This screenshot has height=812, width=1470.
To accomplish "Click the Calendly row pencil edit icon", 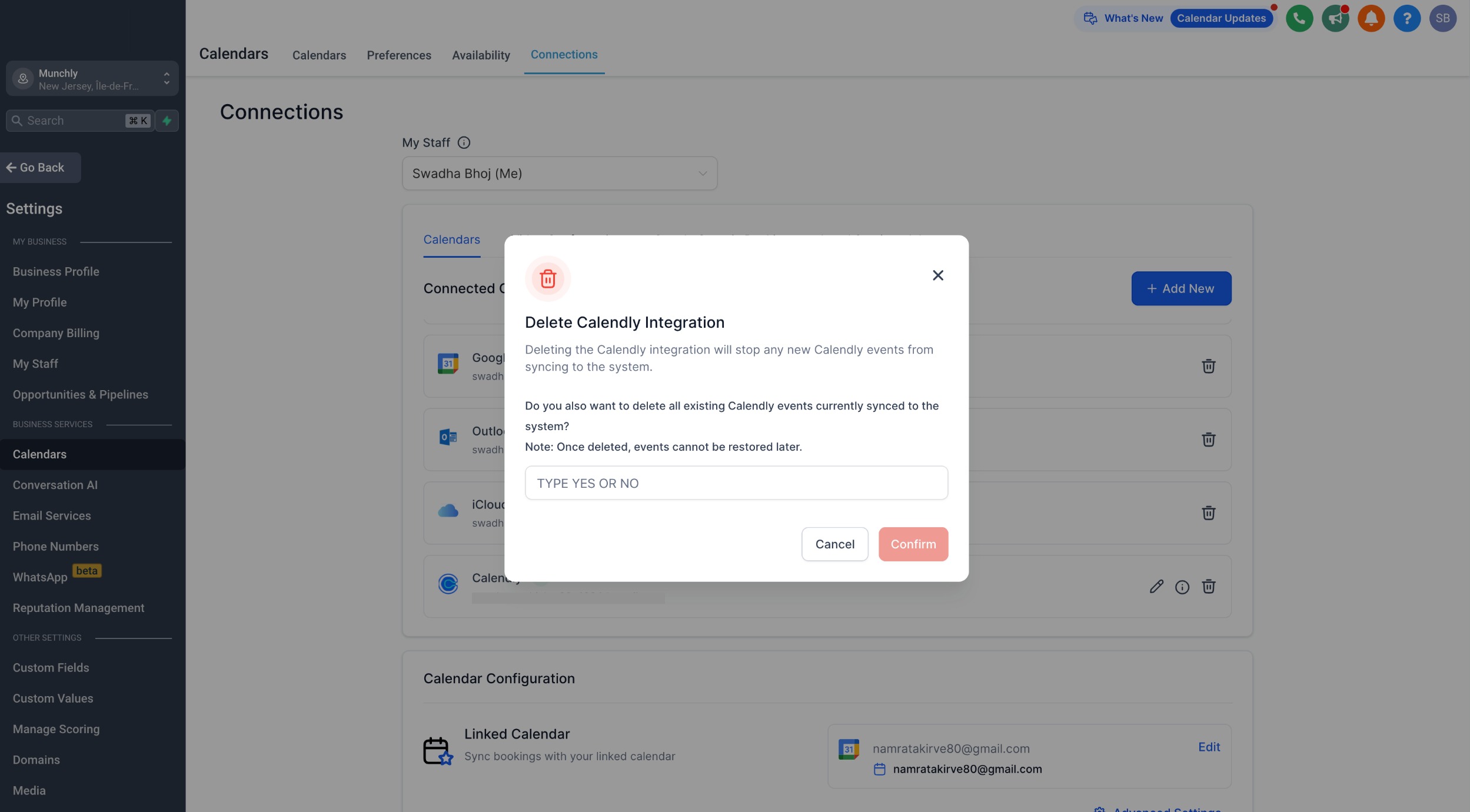I will [1156, 587].
